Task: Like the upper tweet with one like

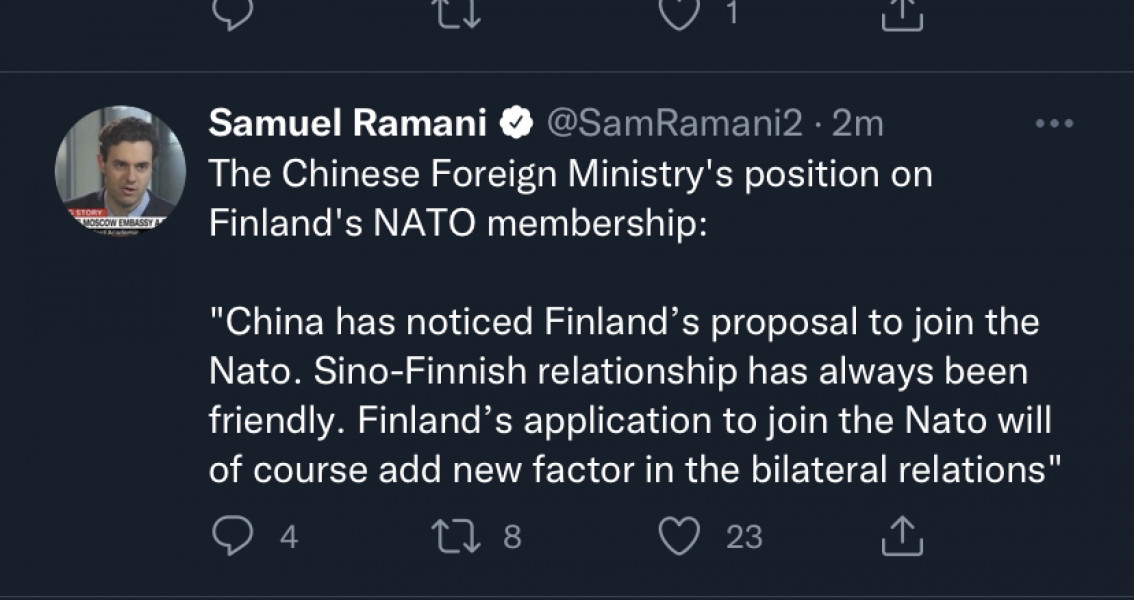Action: tap(681, 12)
